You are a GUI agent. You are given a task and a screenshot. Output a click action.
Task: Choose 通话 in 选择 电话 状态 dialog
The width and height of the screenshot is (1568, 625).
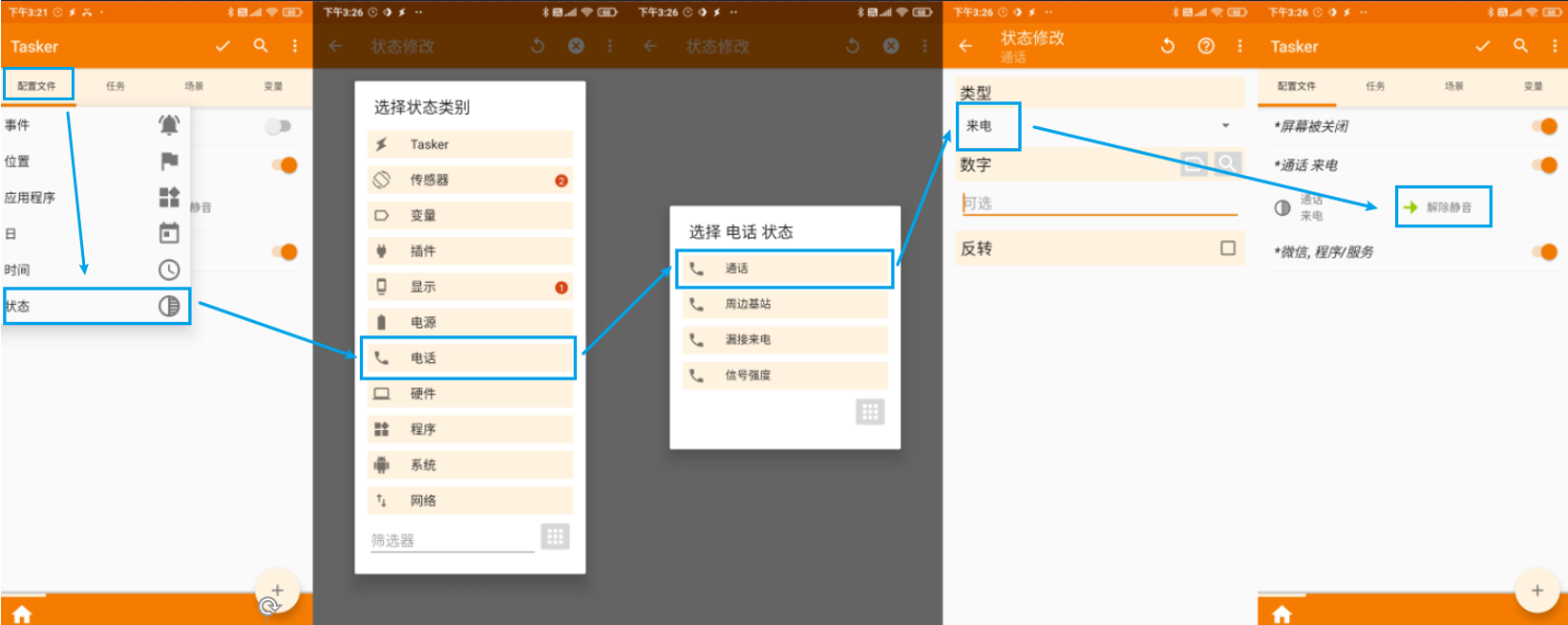(x=785, y=269)
